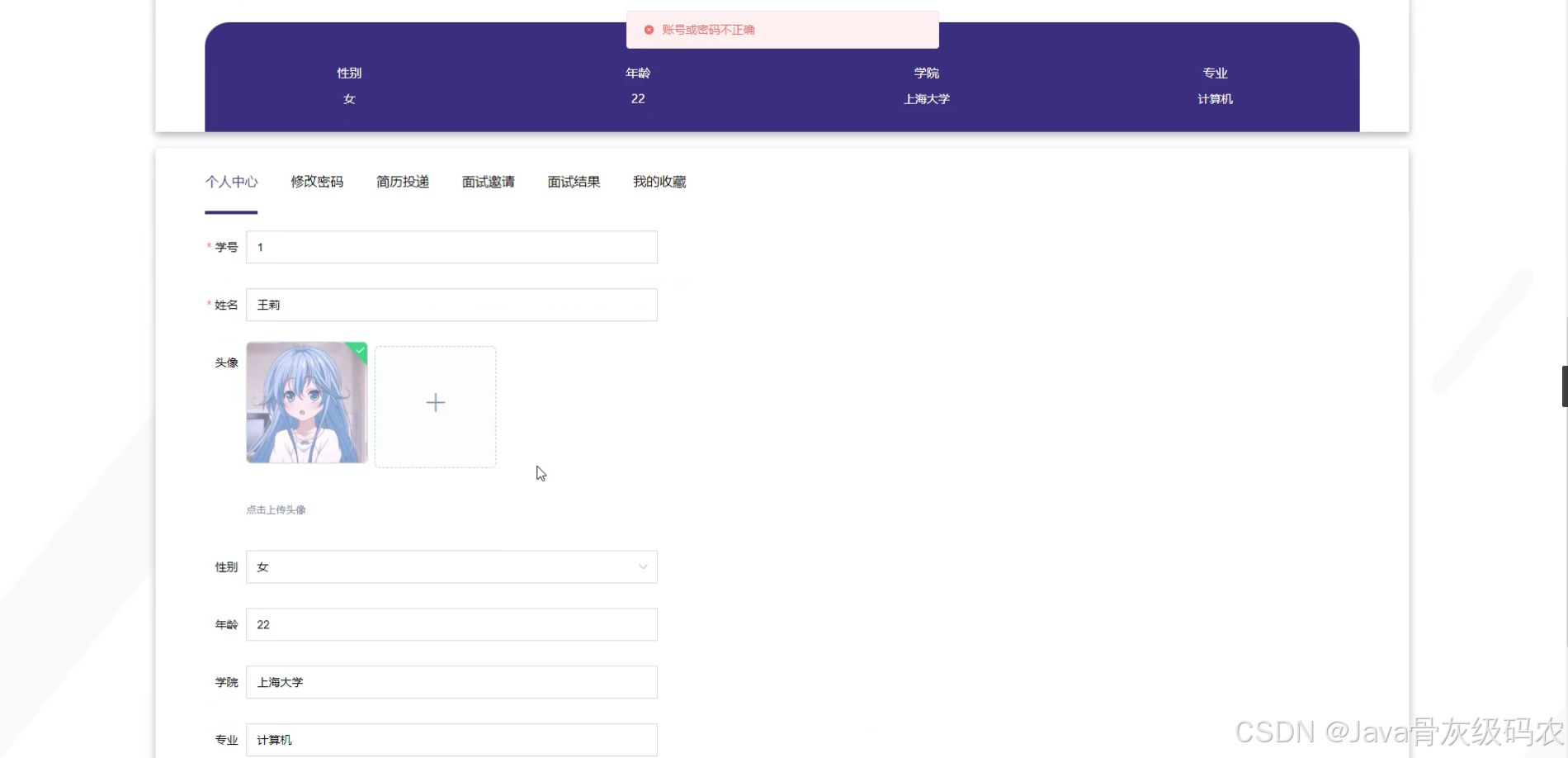
Task: Click the 学院 input field
Action: pos(451,682)
